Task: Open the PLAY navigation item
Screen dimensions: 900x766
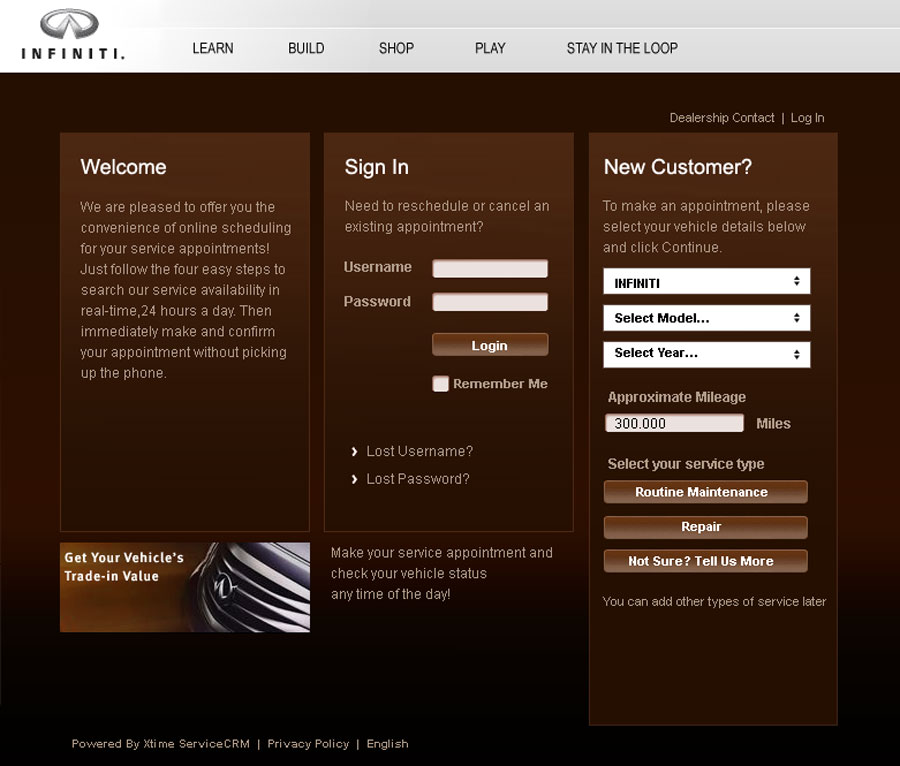Action: point(490,48)
